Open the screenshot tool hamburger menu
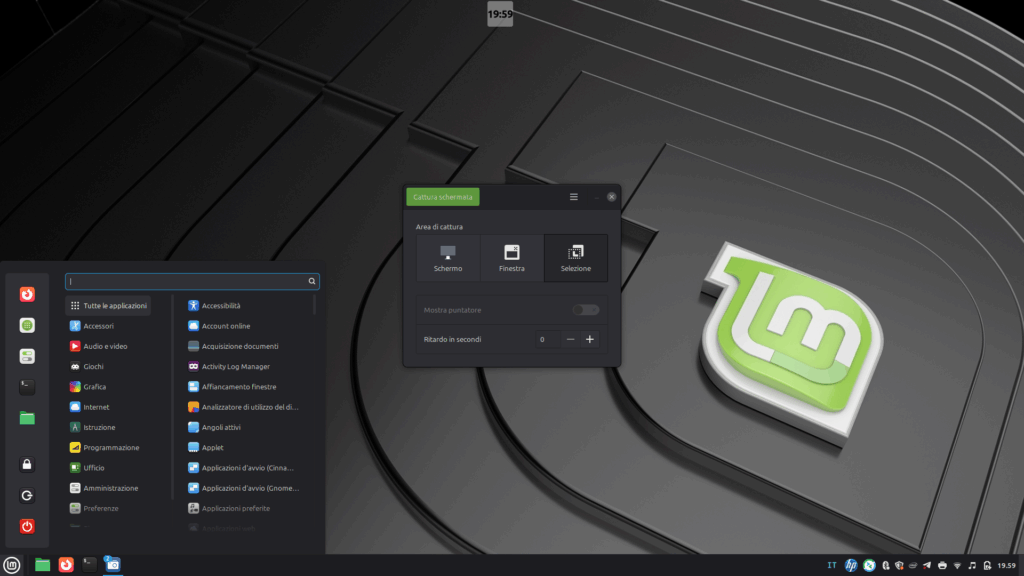 [x=574, y=197]
